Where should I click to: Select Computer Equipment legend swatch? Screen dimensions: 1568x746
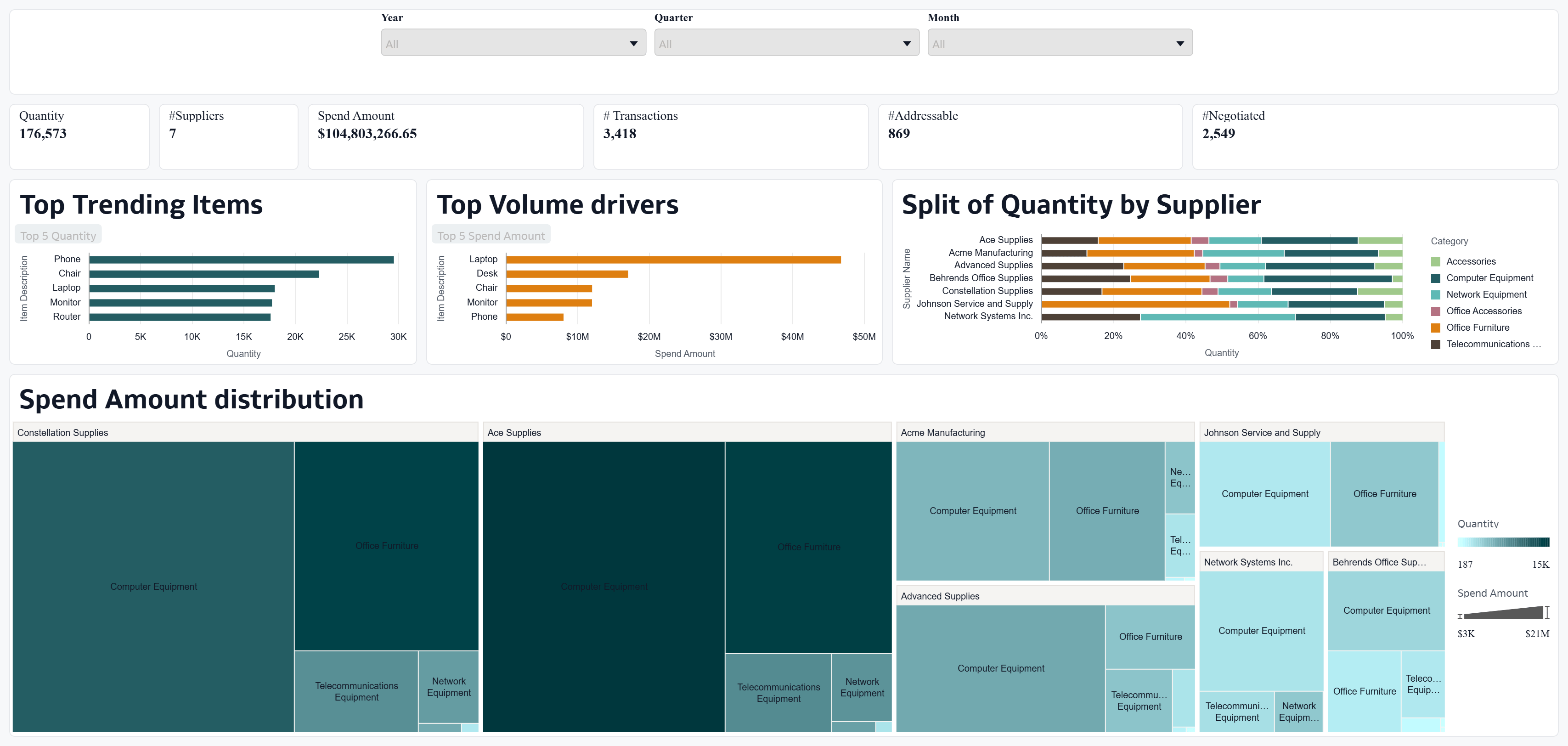pos(1435,278)
